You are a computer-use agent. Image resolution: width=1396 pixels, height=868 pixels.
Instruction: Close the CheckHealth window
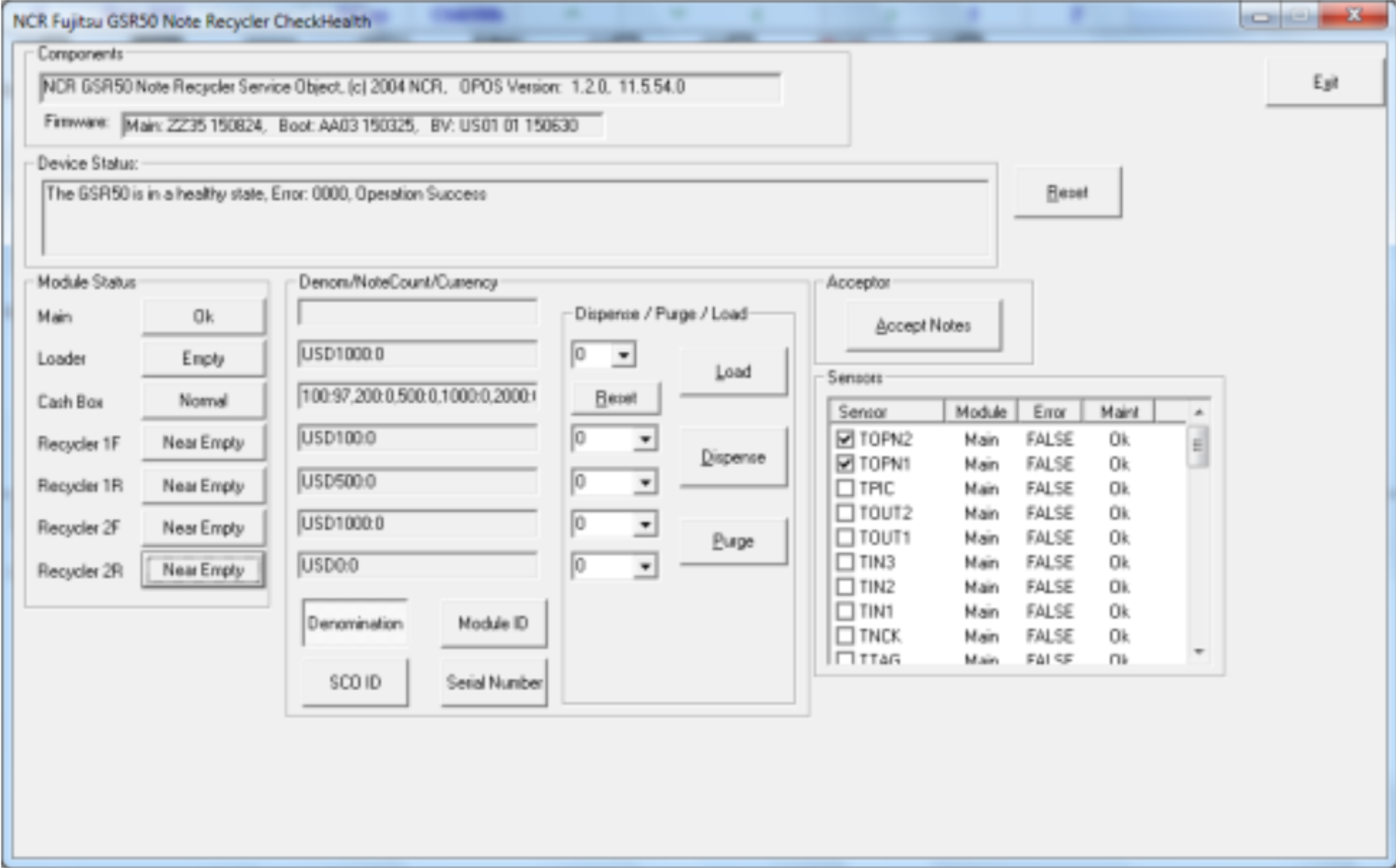pyautogui.click(x=1354, y=16)
